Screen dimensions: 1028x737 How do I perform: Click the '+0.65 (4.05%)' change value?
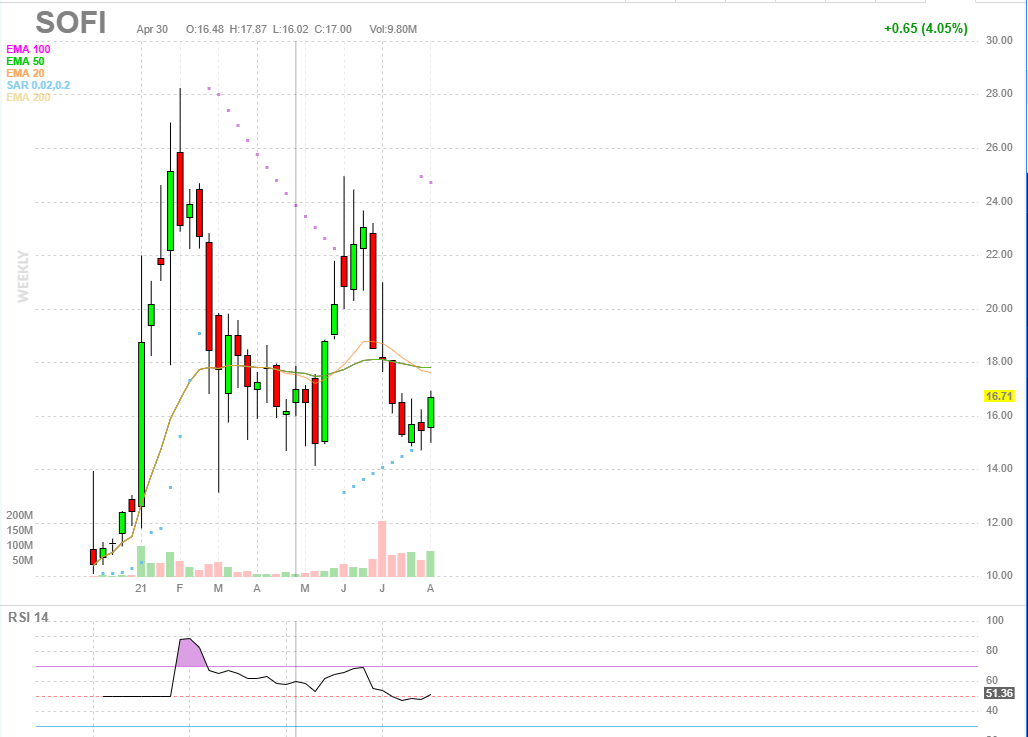[x=926, y=29]
